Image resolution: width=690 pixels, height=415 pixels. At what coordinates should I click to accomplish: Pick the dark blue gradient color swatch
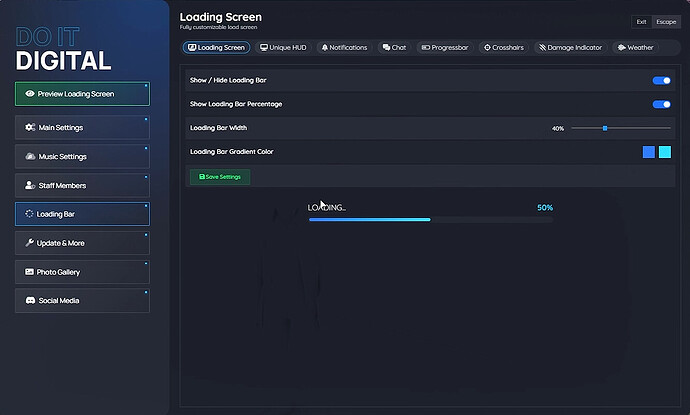(649, 152)
